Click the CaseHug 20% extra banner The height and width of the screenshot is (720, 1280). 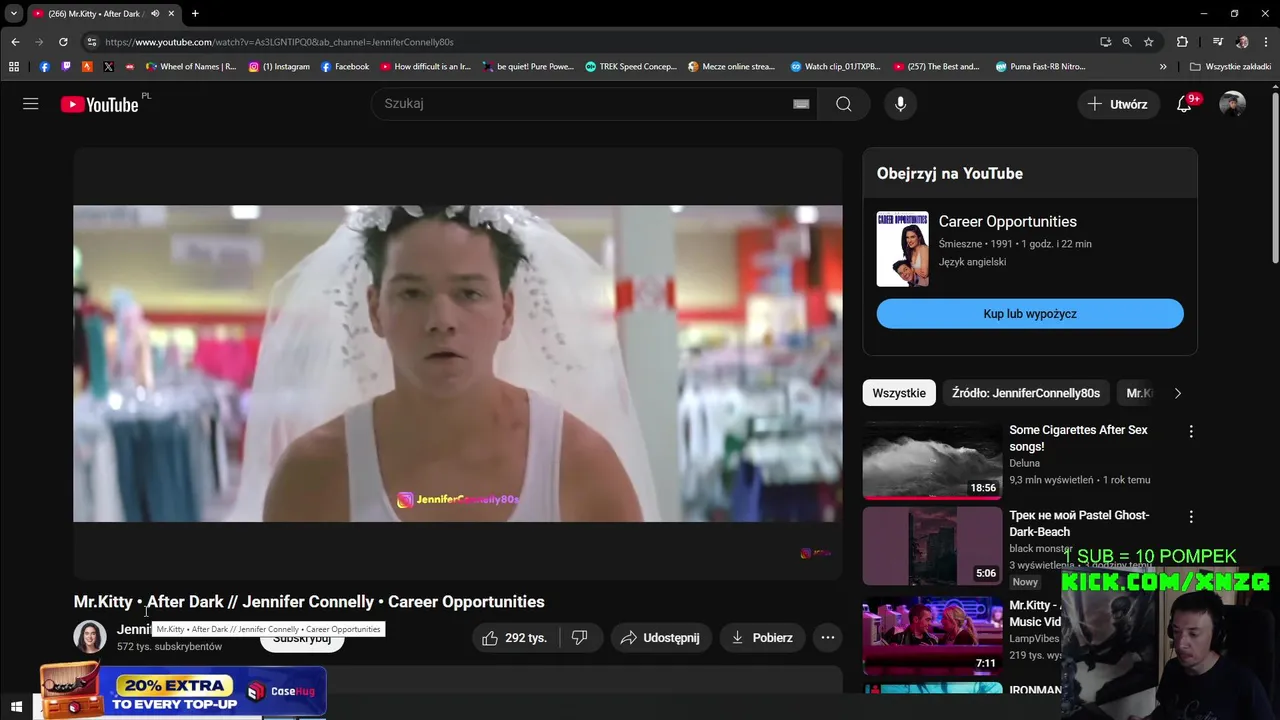[183, 692]
